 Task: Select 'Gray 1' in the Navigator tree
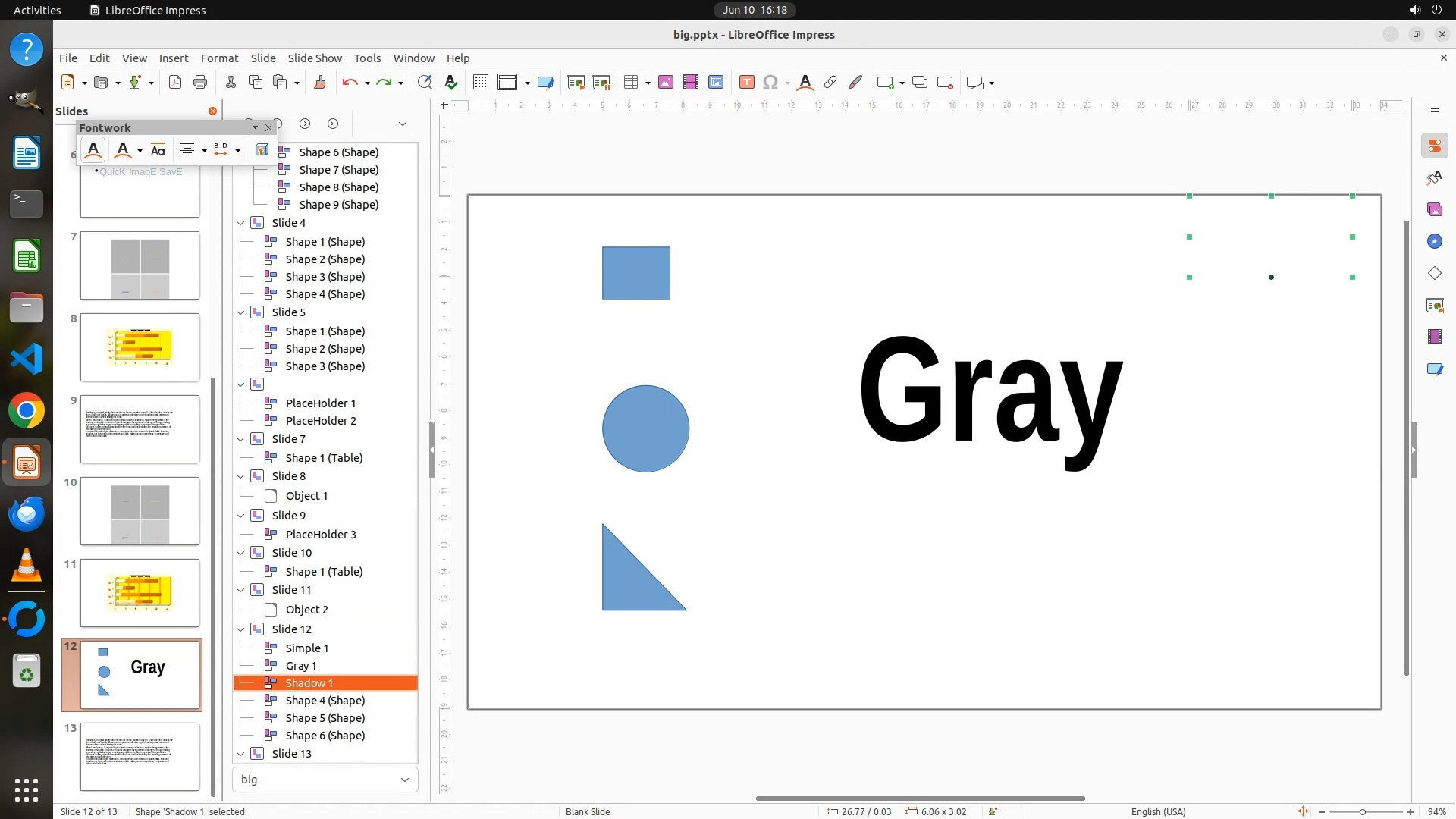click(x=300, y=666)
